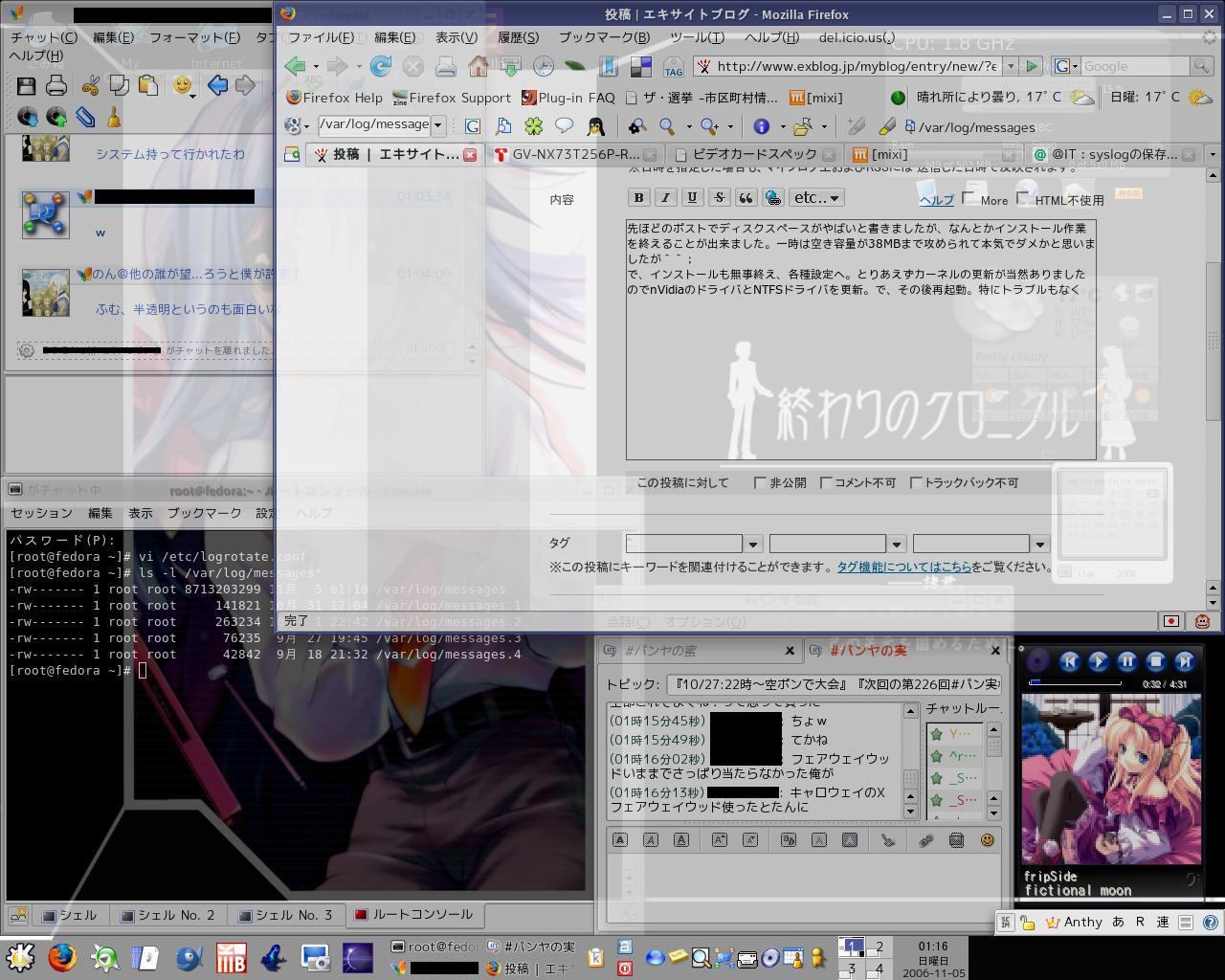
Task: Expand the etc.. formatting dropdown
Action: point(815,197)
